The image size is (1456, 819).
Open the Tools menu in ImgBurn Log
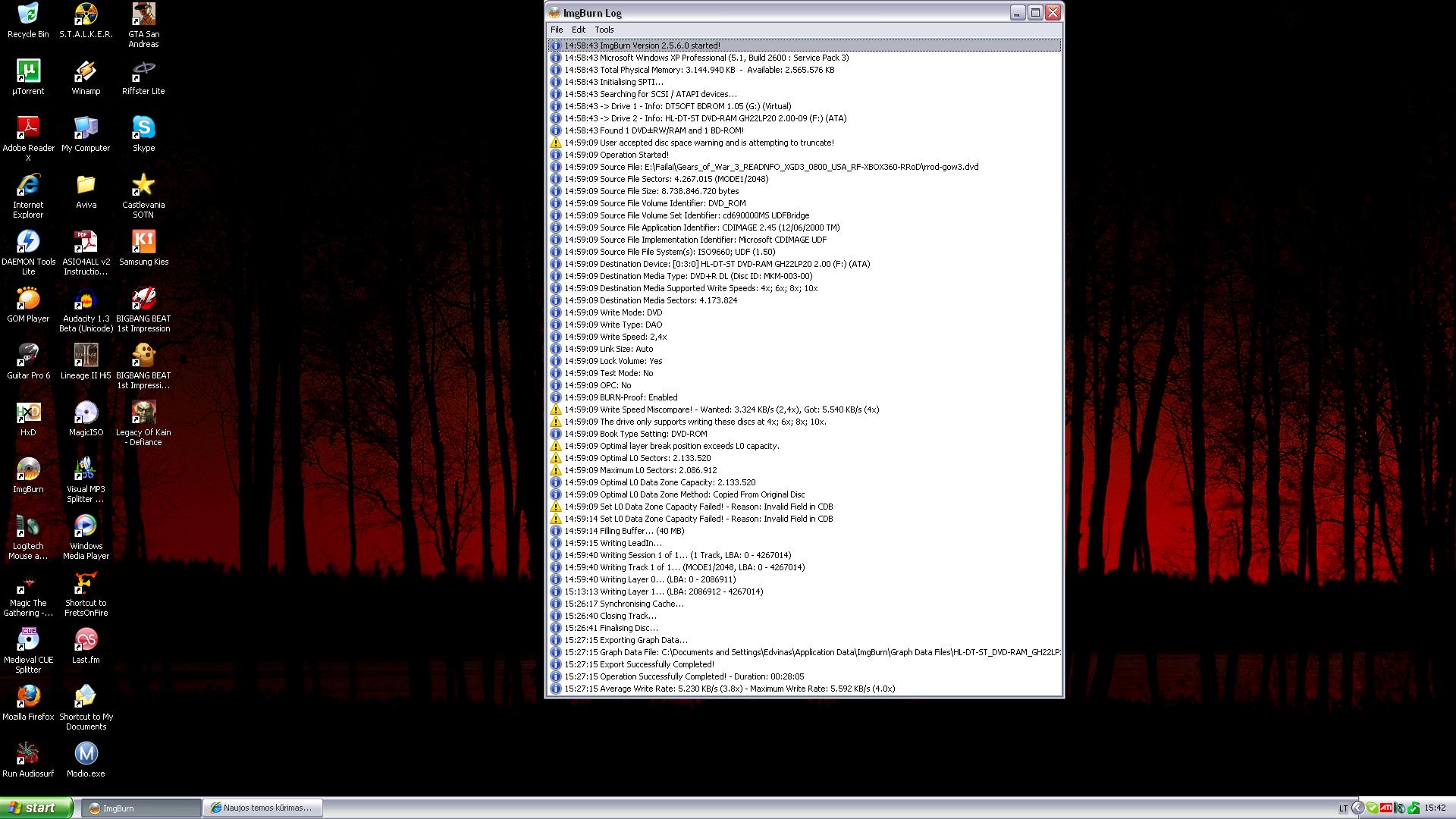(604, 30)
